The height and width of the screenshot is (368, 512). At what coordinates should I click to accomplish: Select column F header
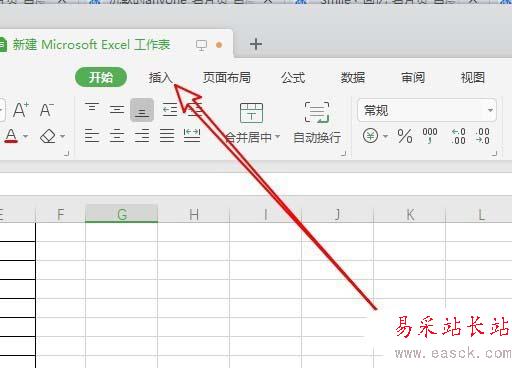point(60,214)
